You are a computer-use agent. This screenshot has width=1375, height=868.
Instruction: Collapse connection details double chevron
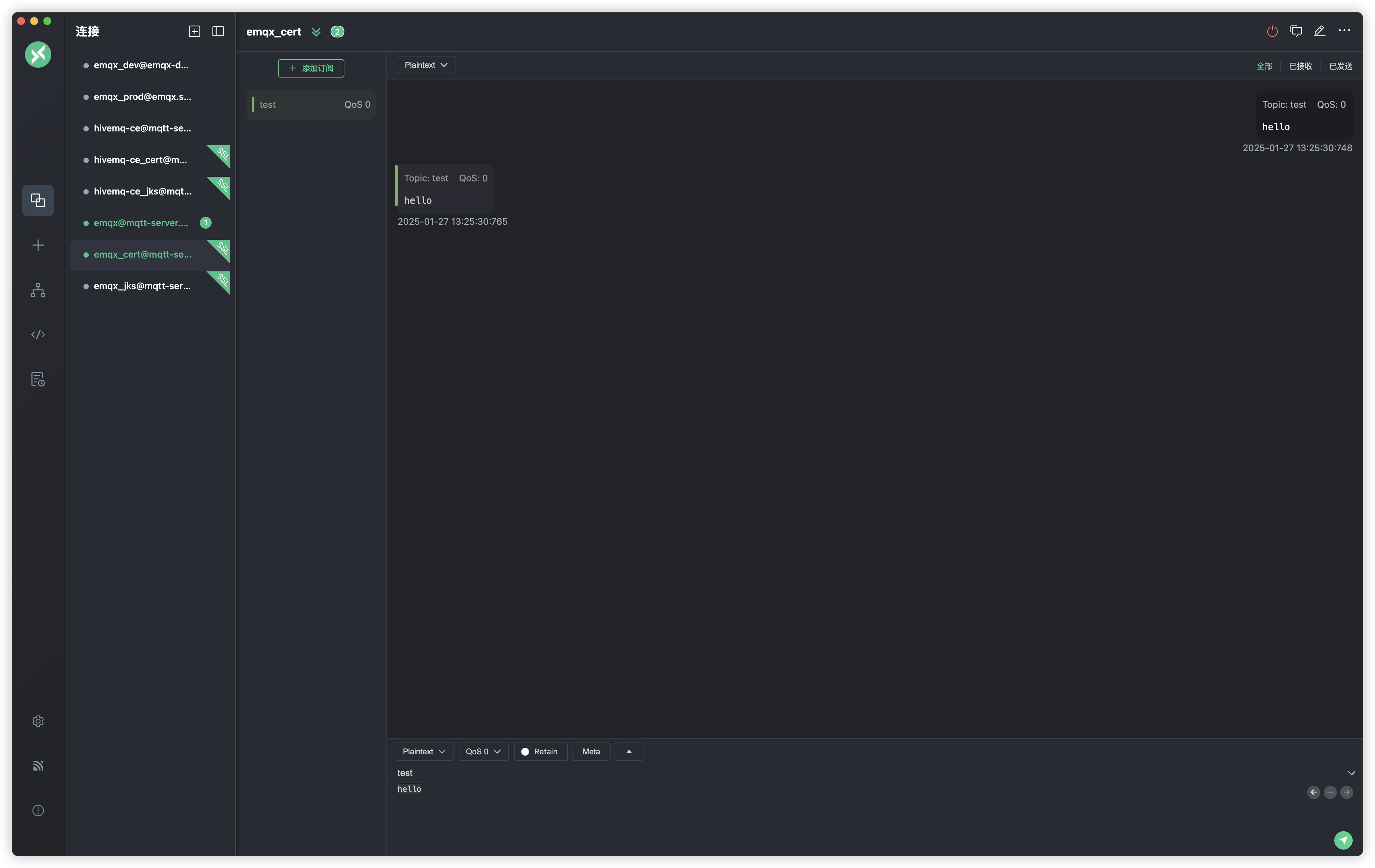click(316, 32)
